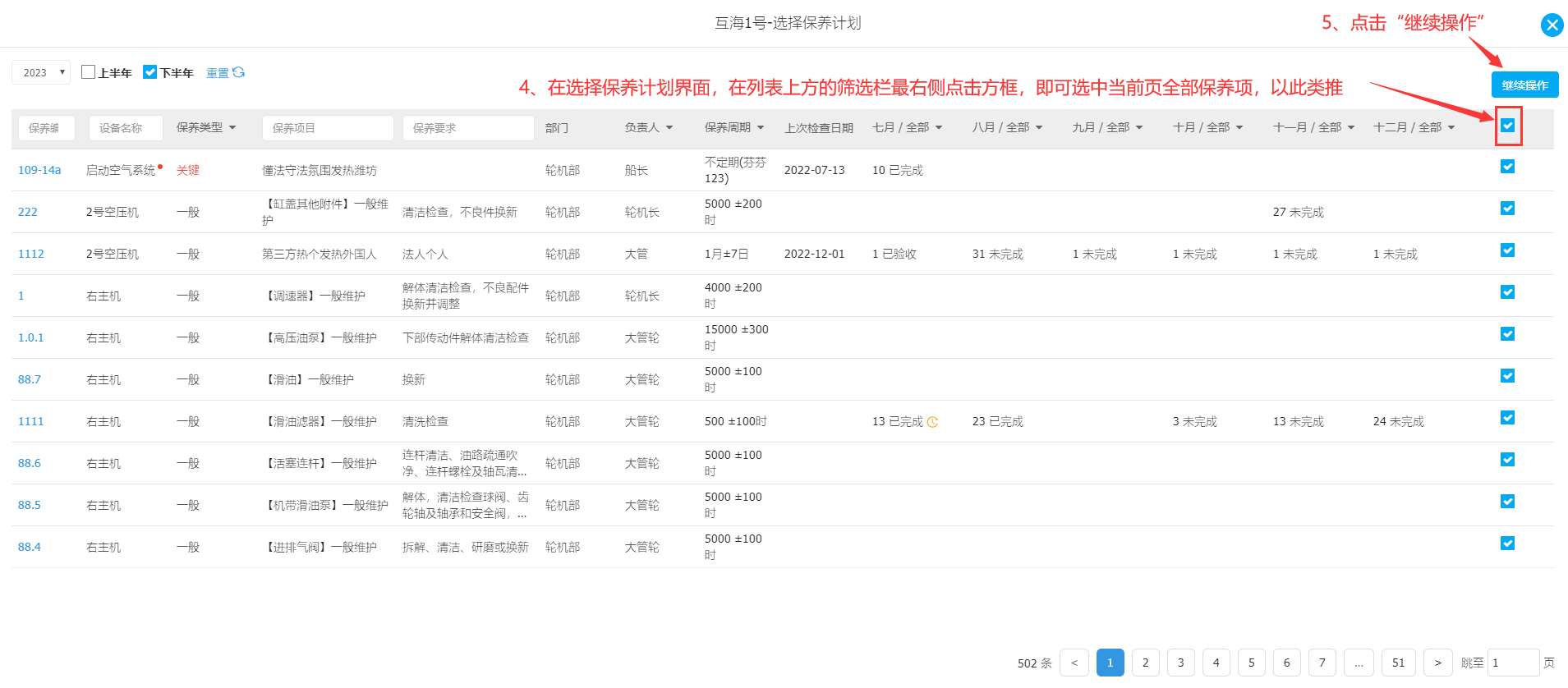Image resolution: width=1568 pixels, height=688 pixels.
Task: Uncheck the row 88.7 checkbox
Action: [x=1507, y=376]
